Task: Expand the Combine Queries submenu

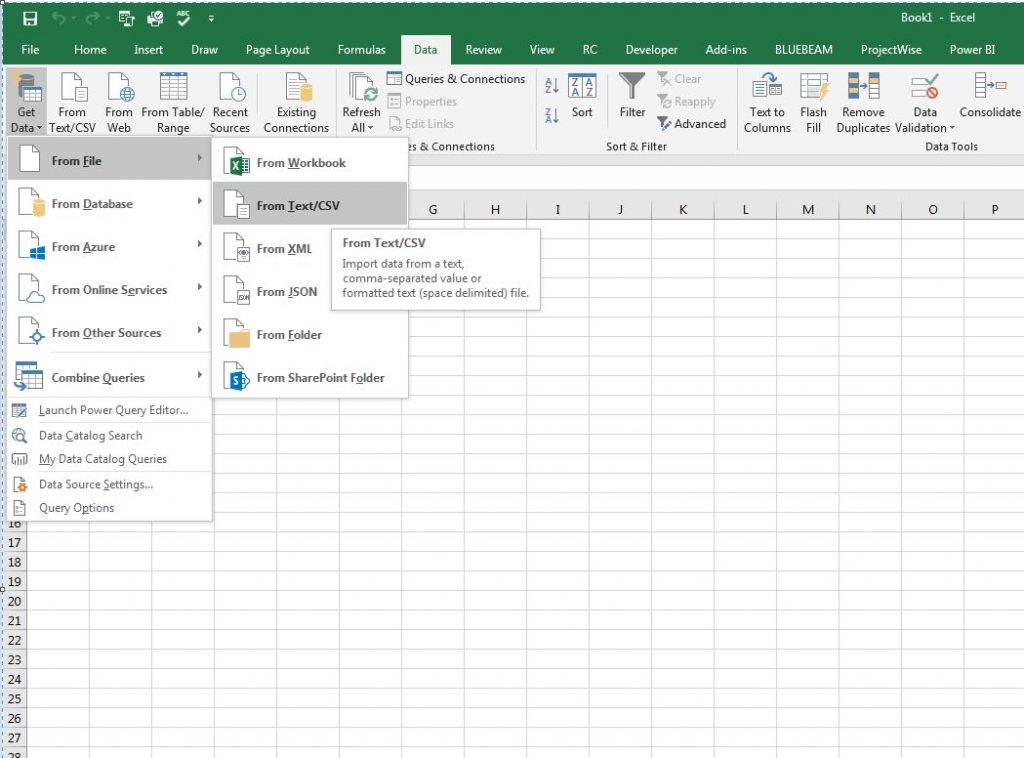Action: point(109,377)
